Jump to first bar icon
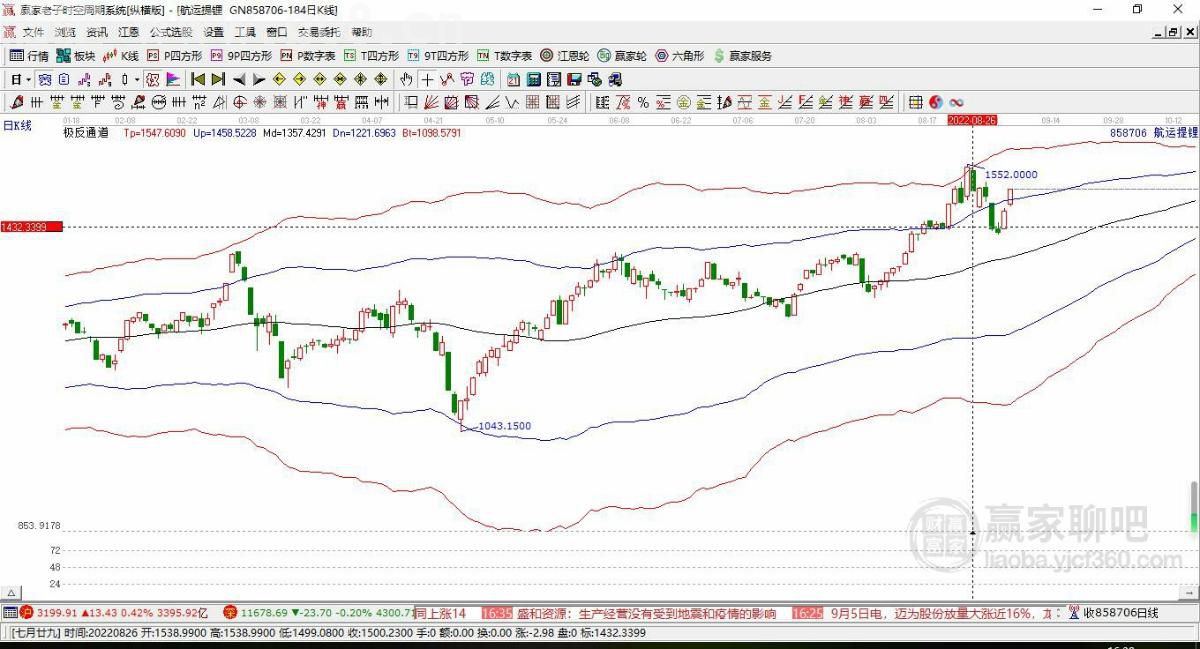 198,79
